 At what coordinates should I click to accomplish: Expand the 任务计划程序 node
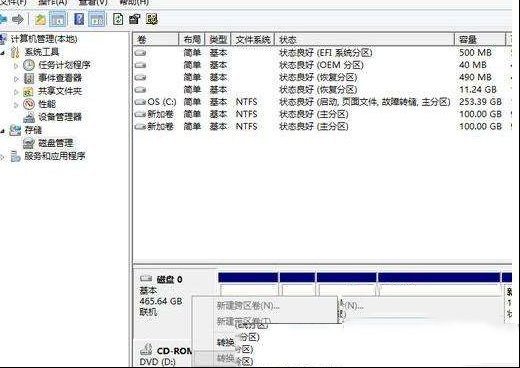(16, 66)
